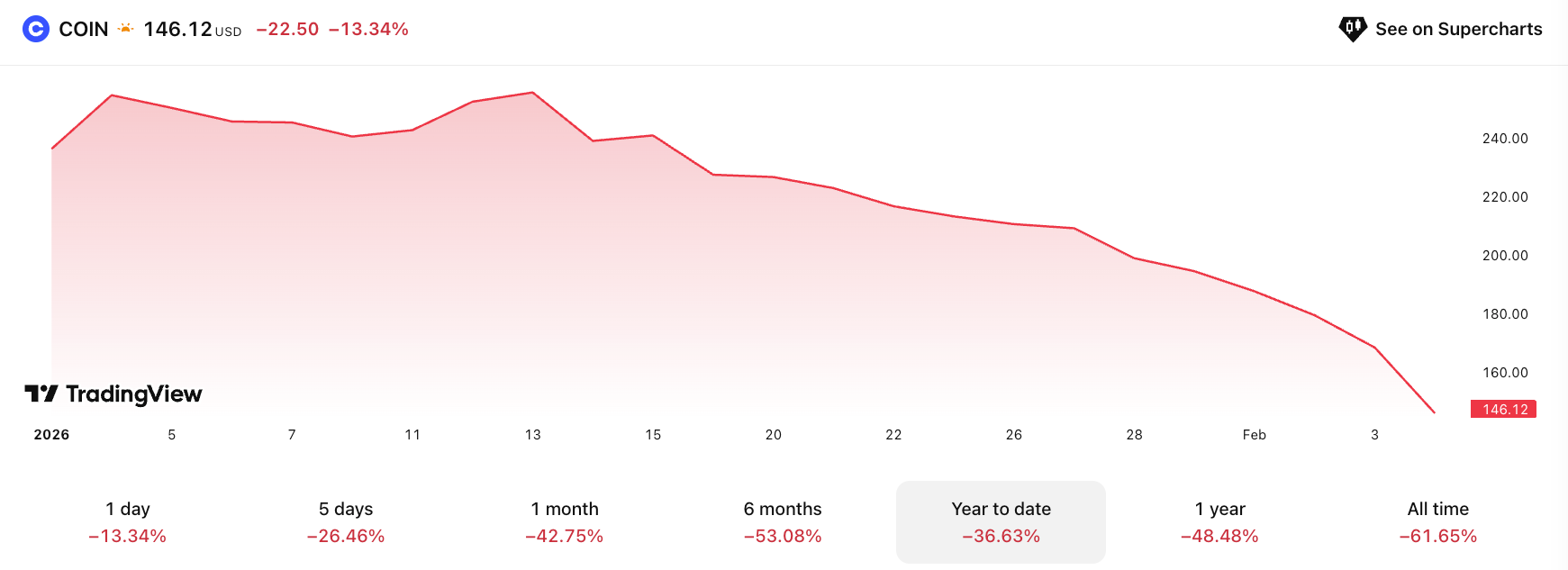Image resolution: width=1568 pixels, height=570 pixels.
Task: Click the 240.00 price scale label
Action: 1505,139
